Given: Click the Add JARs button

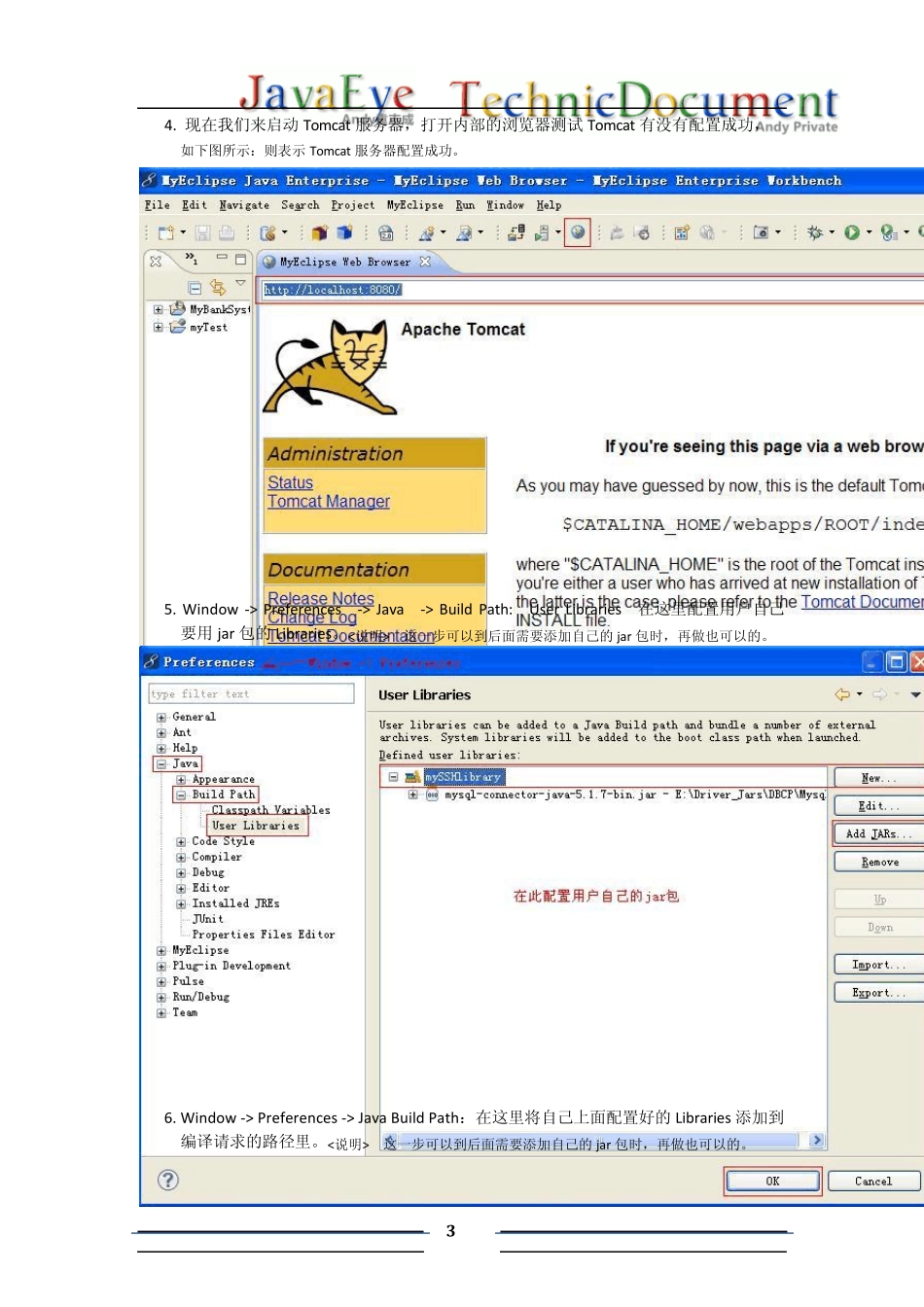Looking at the screenshot, I should tap(878, 834).
